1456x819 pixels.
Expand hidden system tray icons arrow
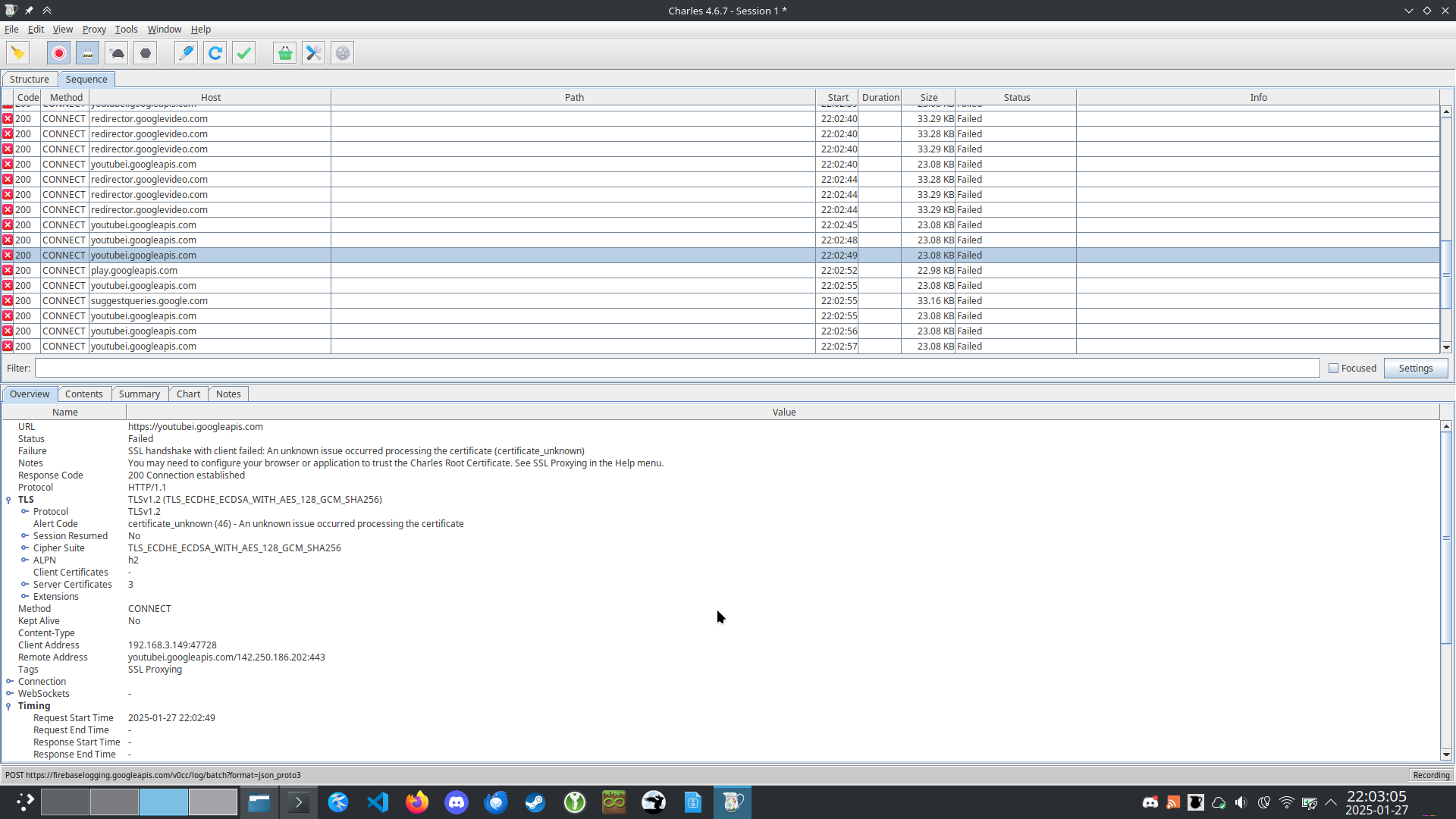1331,802
